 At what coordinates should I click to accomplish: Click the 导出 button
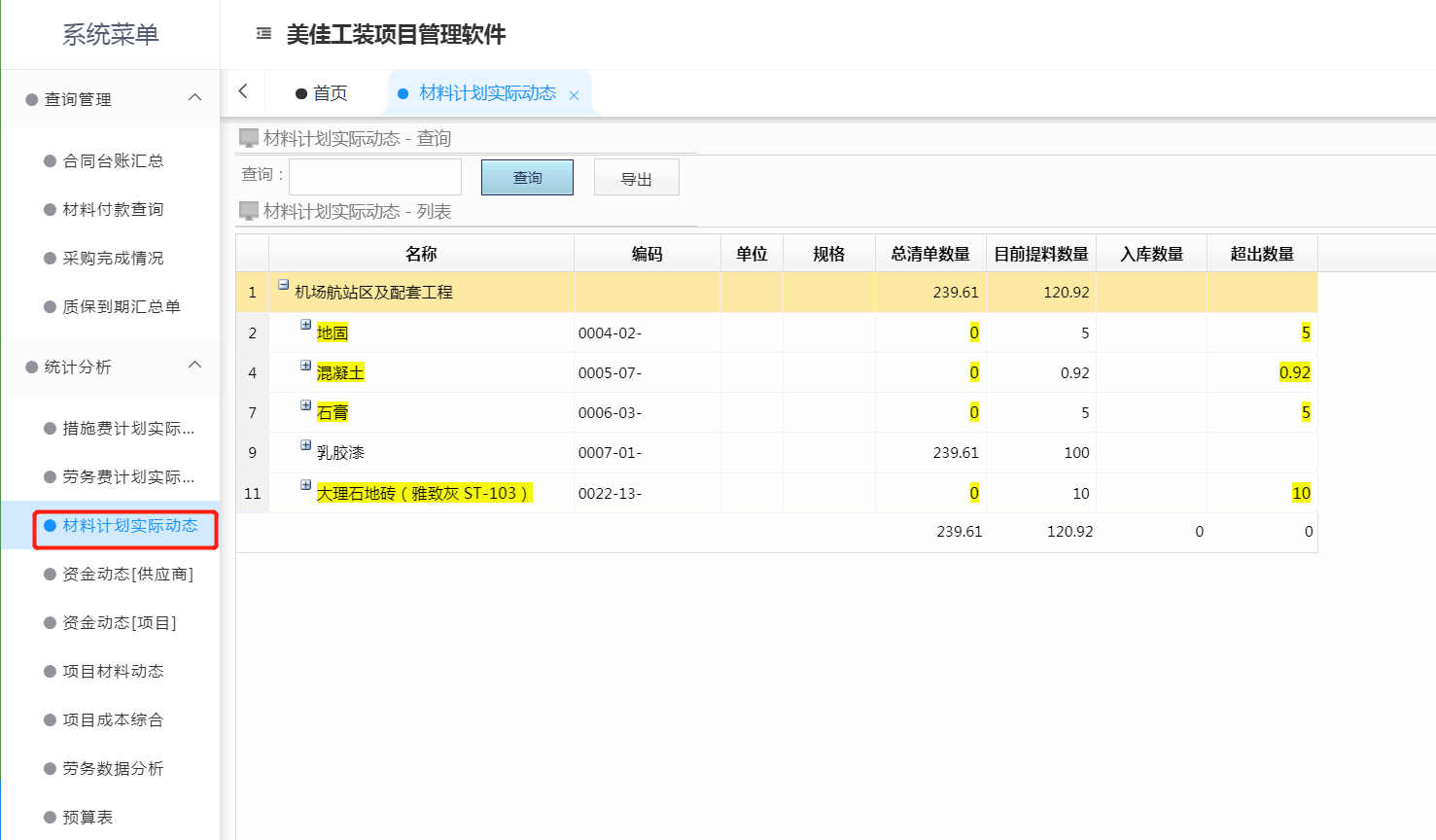point(636,178)
